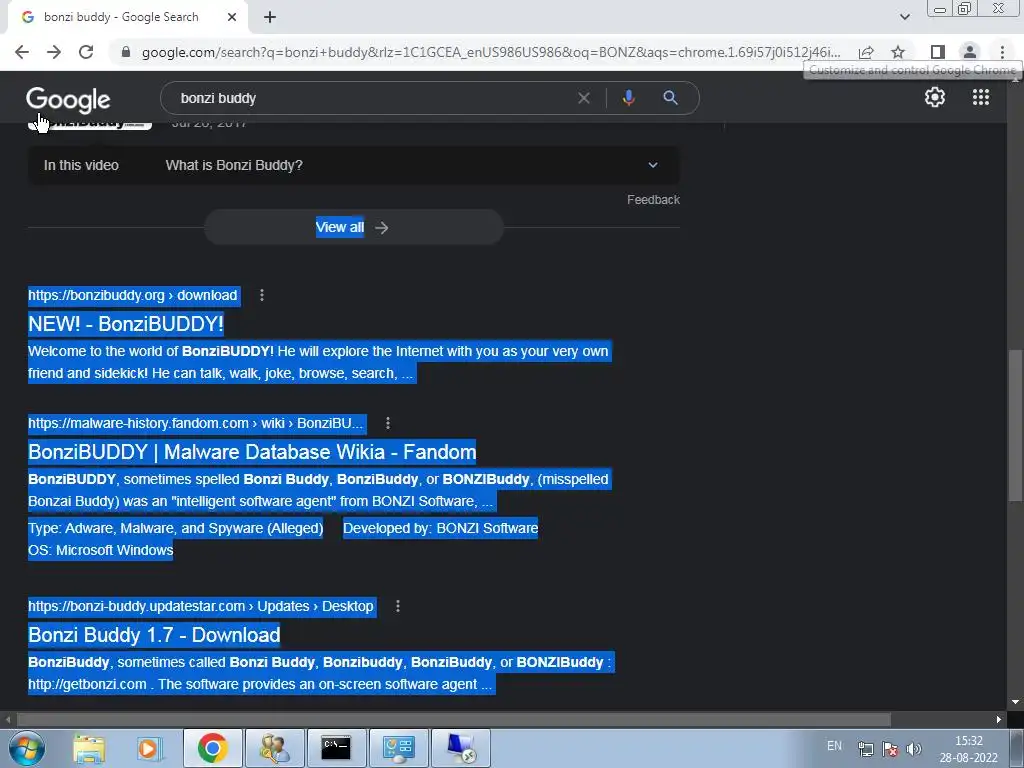Image resolution: width=1024 pixels, height=768 pixels.
Task: Switch to Chrome in the taskbar
Action: (x=212, y=748)
